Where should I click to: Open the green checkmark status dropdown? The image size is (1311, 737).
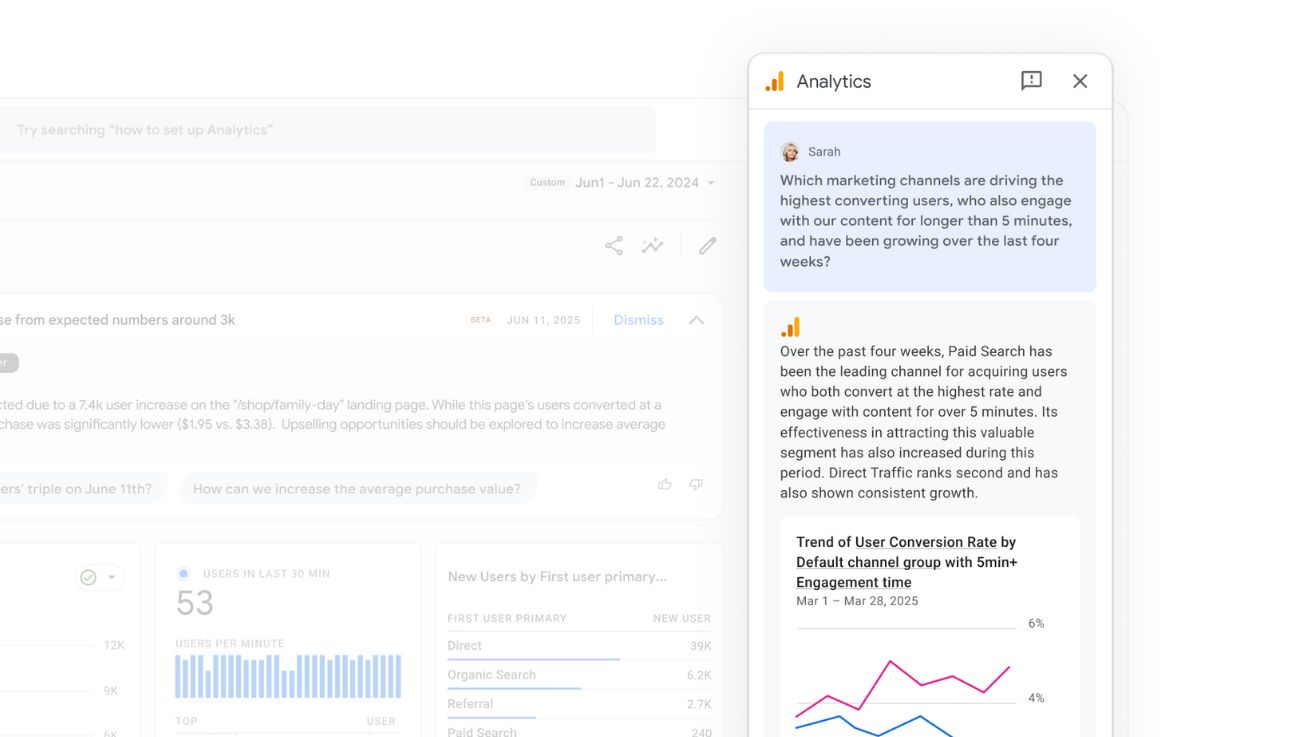(x=99, y=577)
